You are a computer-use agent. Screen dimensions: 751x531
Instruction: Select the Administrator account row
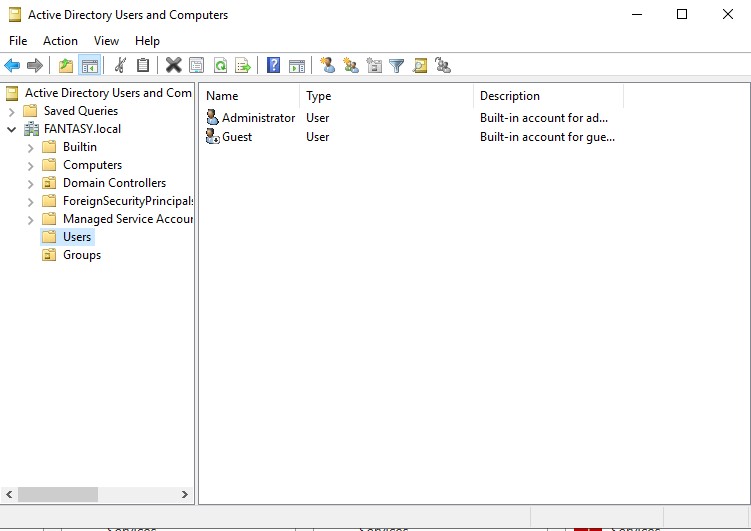point(410,117)
